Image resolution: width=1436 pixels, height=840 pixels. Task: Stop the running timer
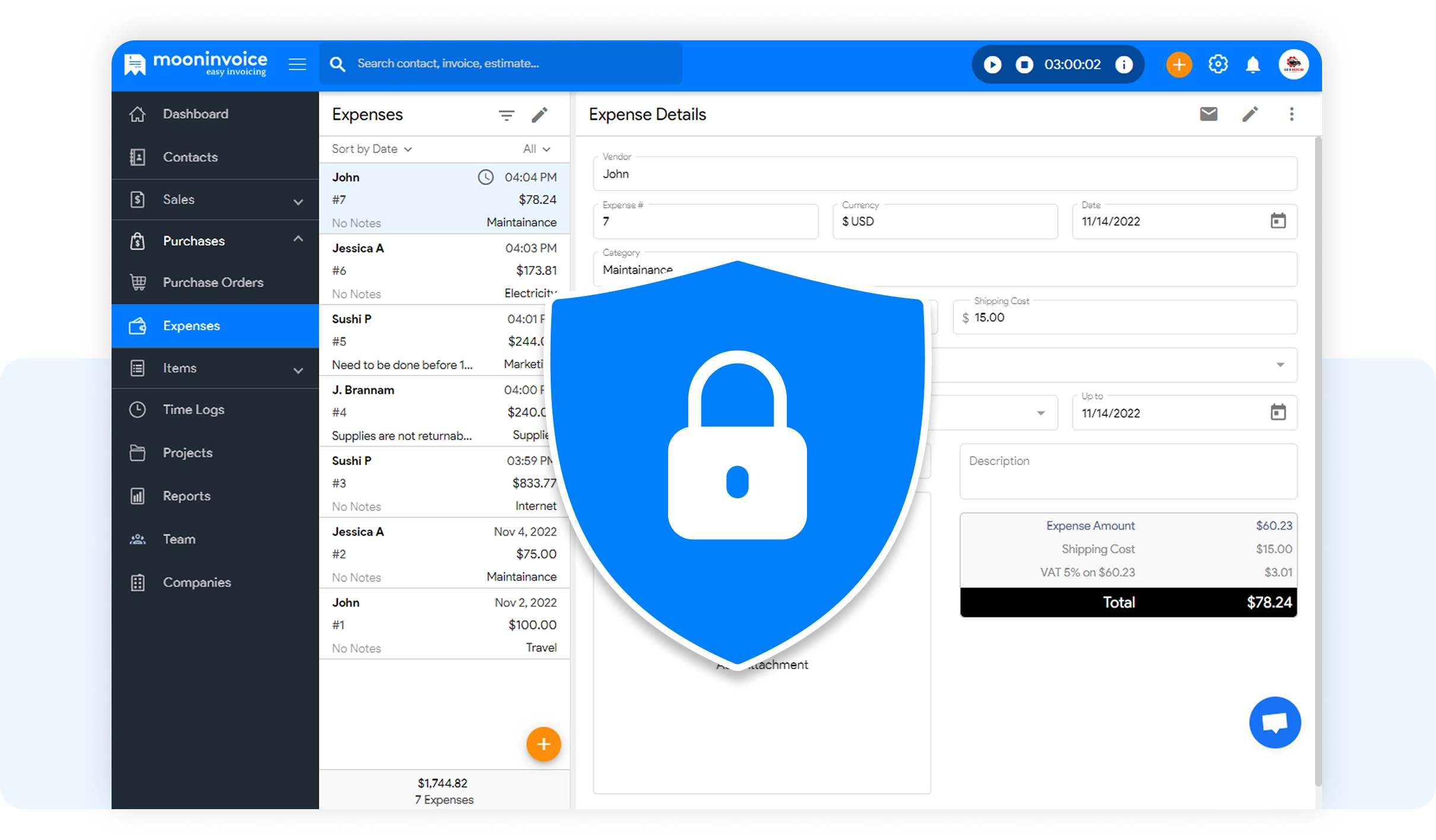coord(1024,64)
